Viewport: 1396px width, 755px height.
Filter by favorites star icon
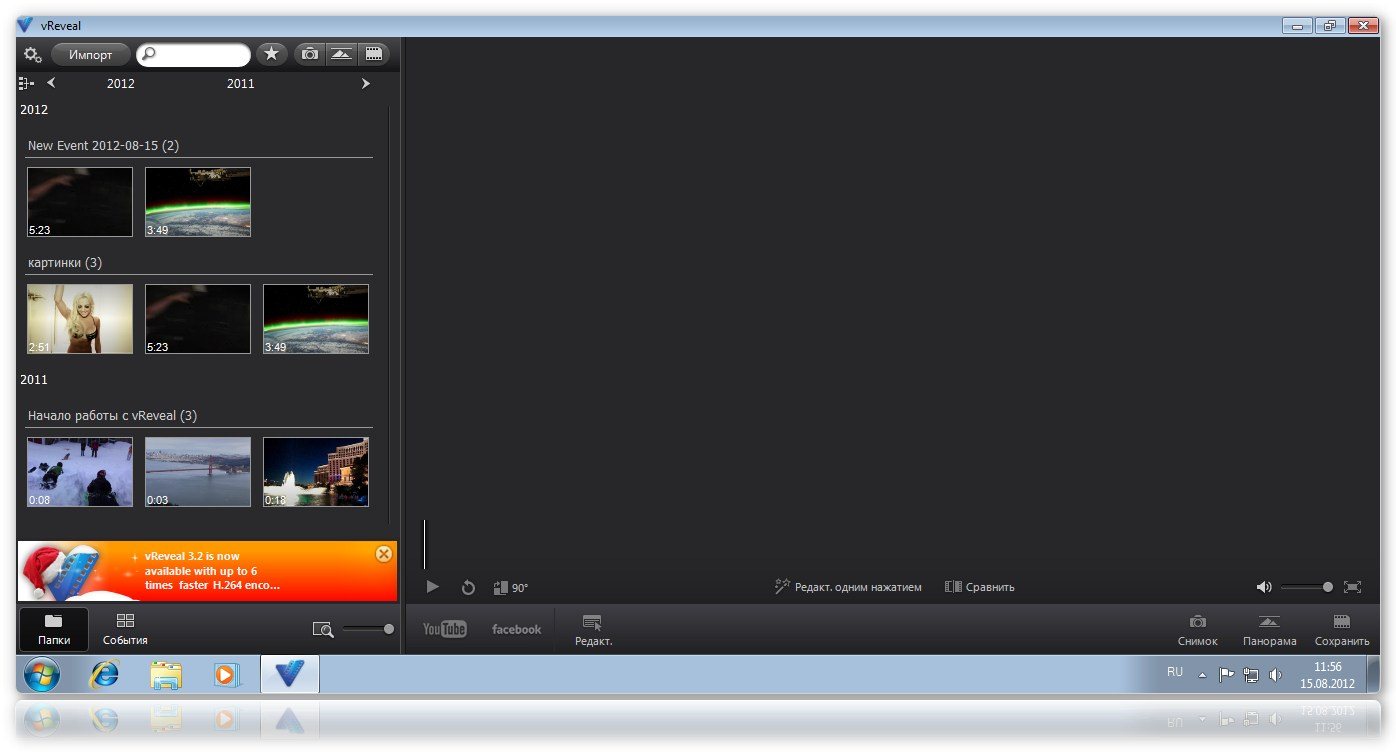point(271,54)
